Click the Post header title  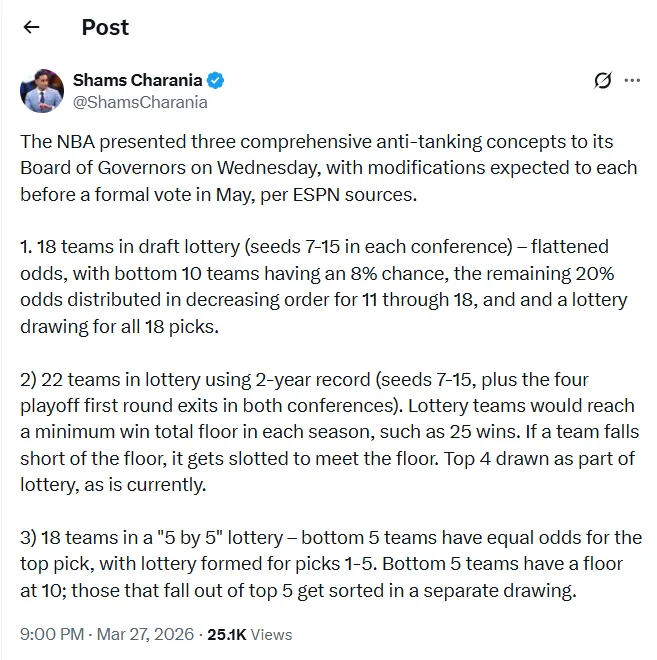point(105,27)
